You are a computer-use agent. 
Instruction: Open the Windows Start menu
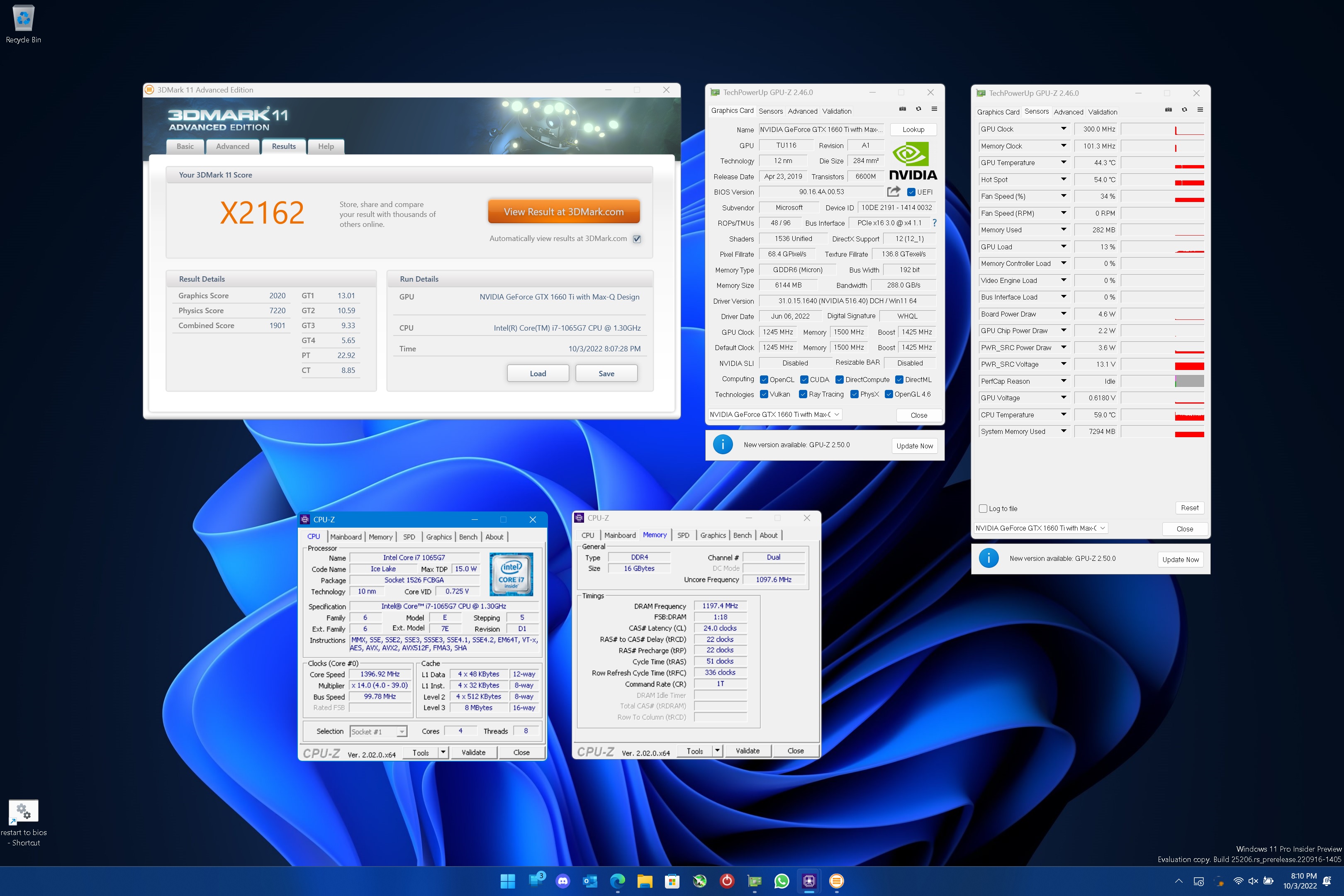pyautogui.click(x=507, y=881)
